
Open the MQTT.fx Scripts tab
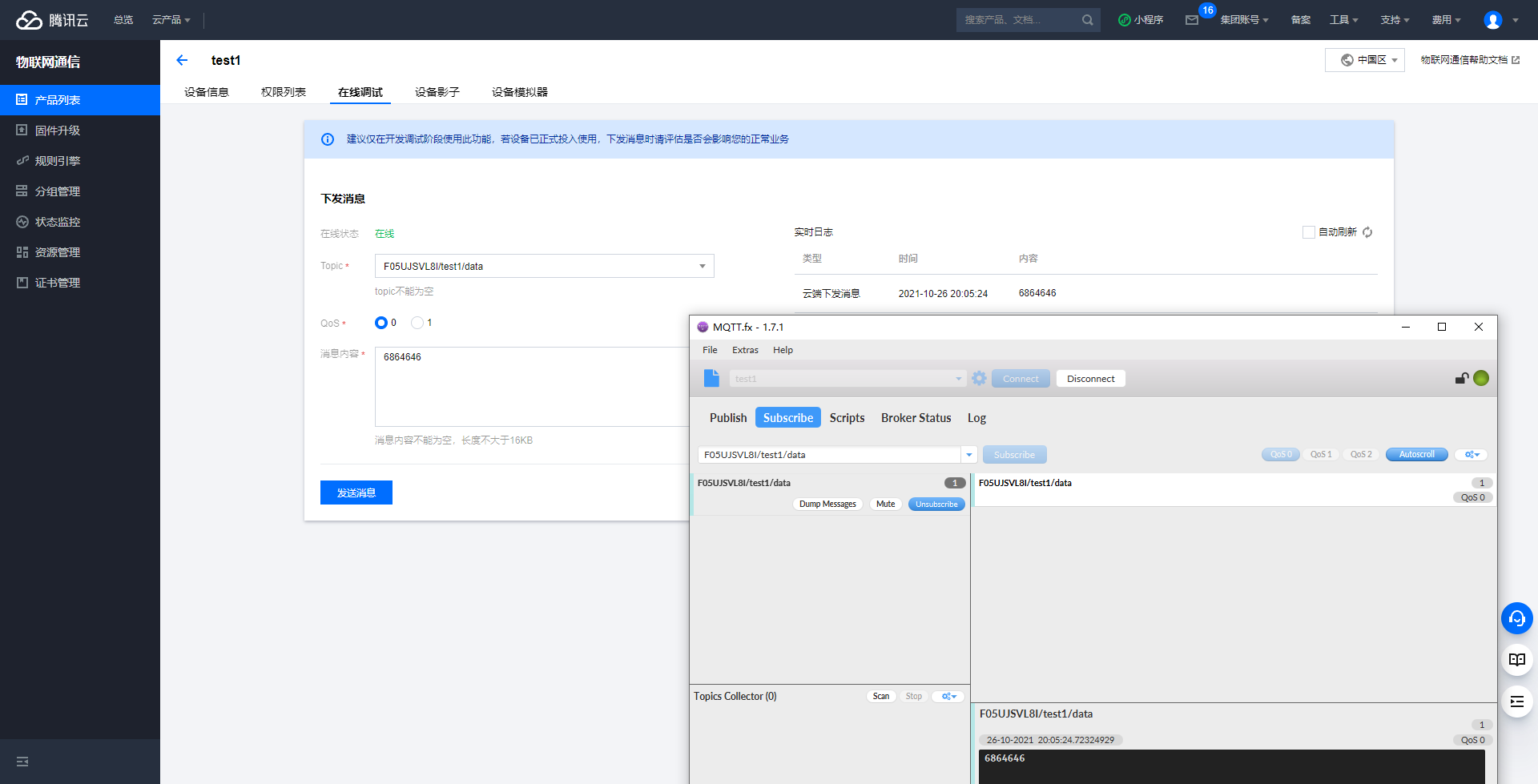click(847, 418)
